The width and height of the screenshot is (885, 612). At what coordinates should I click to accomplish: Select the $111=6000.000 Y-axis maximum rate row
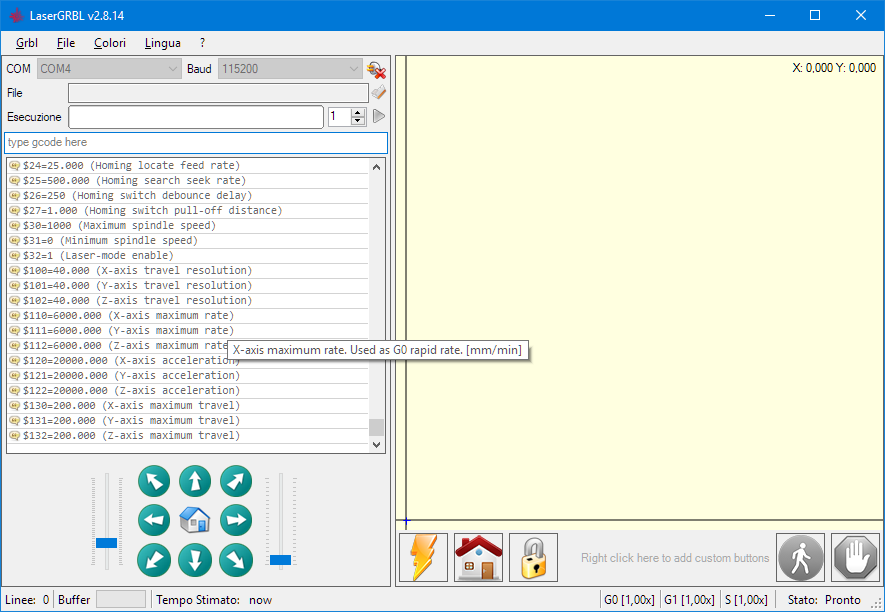188,330
